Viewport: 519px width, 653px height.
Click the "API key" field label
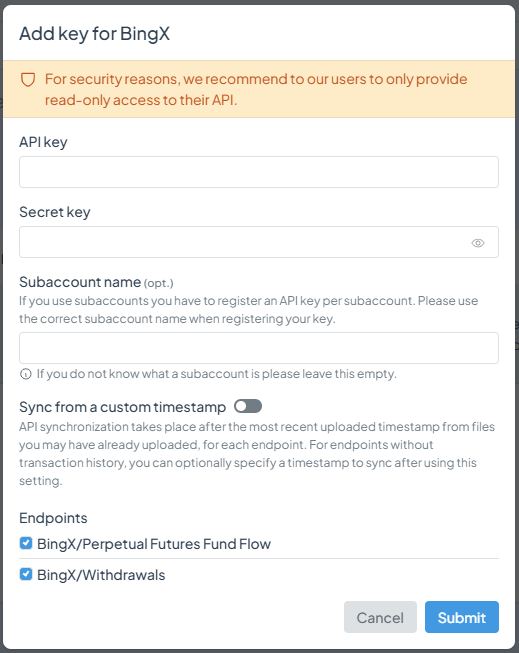click(43, 142)
